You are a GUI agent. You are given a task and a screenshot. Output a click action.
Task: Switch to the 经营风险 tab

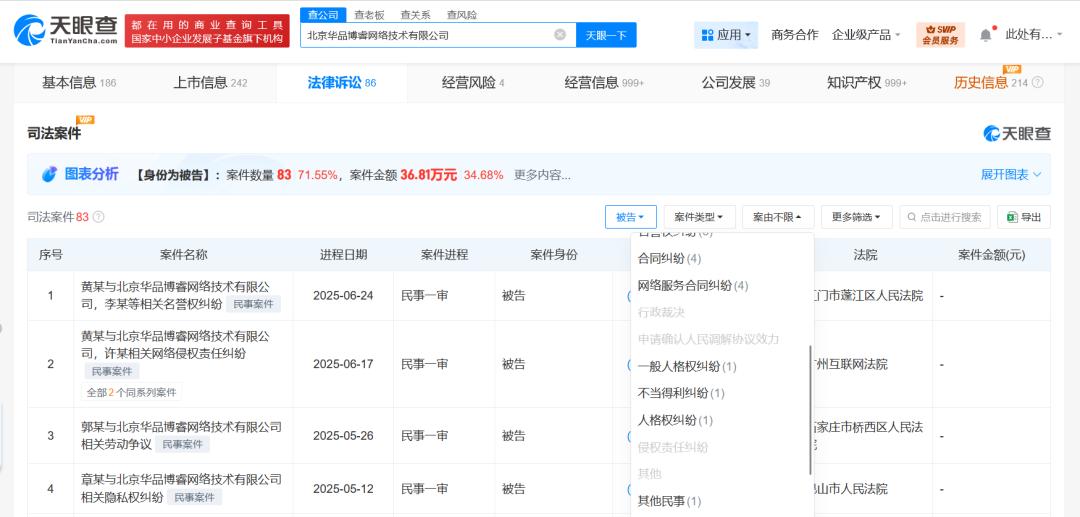[473, 83]
